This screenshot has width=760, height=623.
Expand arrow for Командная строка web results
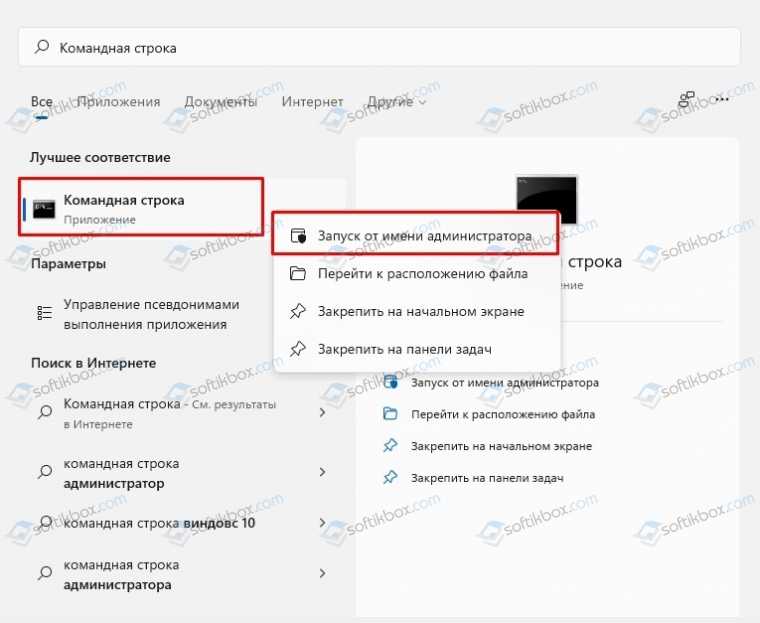coord(323,413)
